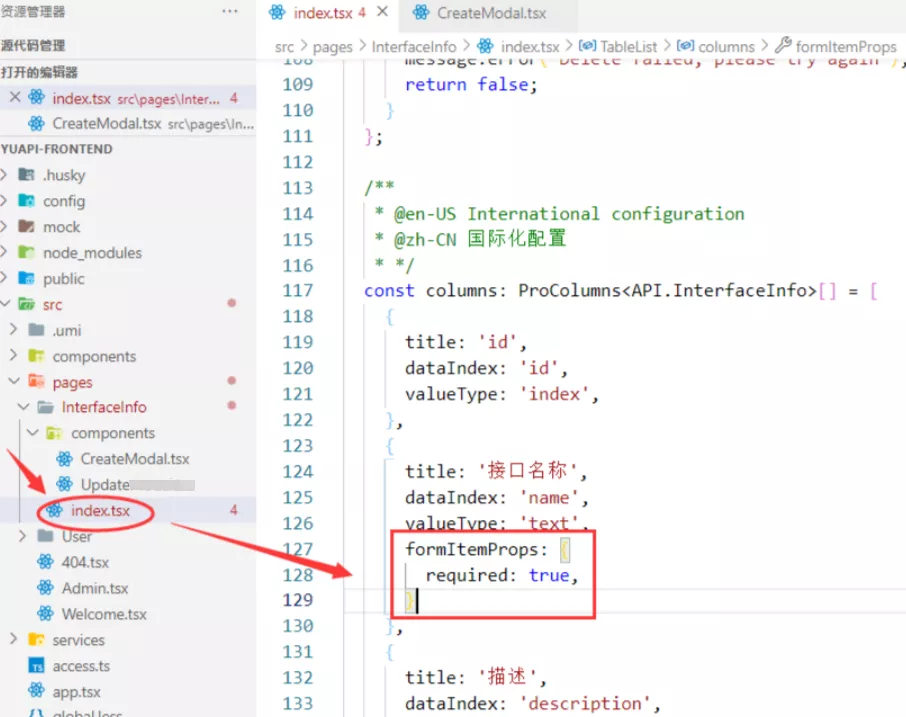Click the columns breadcrumb segment

pos(726,47)
